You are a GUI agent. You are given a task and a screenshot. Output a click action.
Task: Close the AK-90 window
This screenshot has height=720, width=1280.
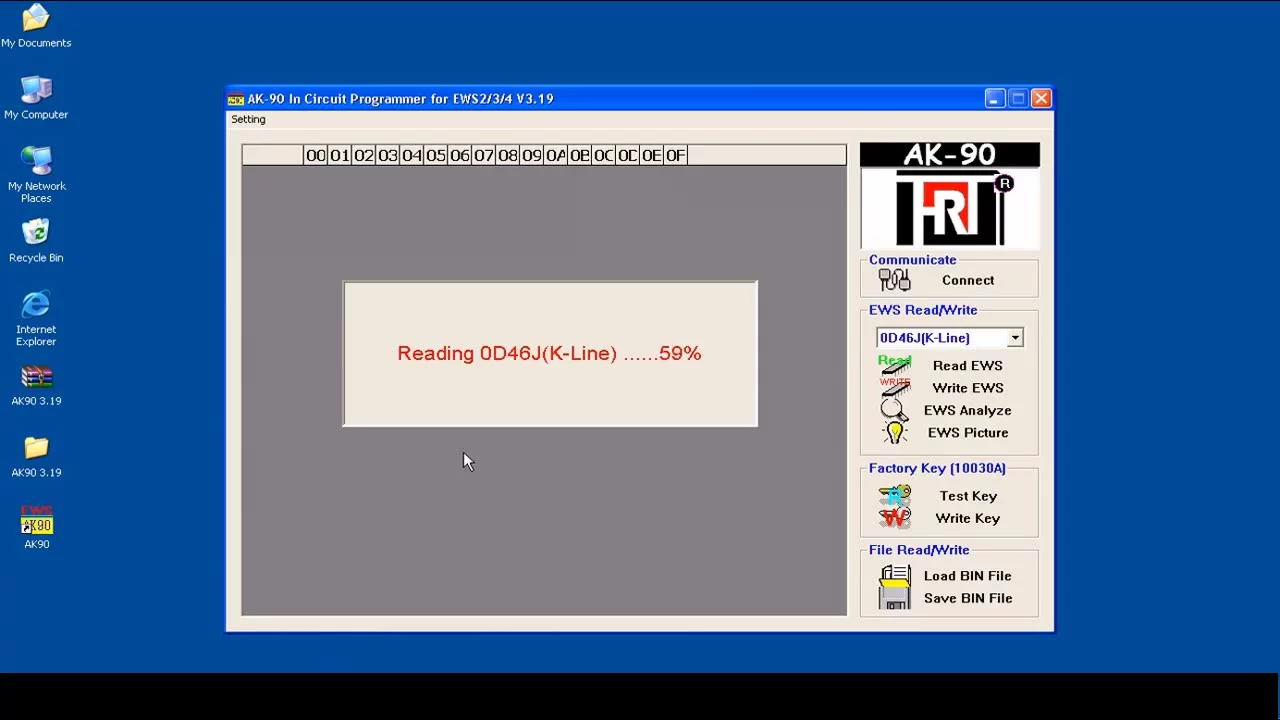click(x=1041, y=98)
